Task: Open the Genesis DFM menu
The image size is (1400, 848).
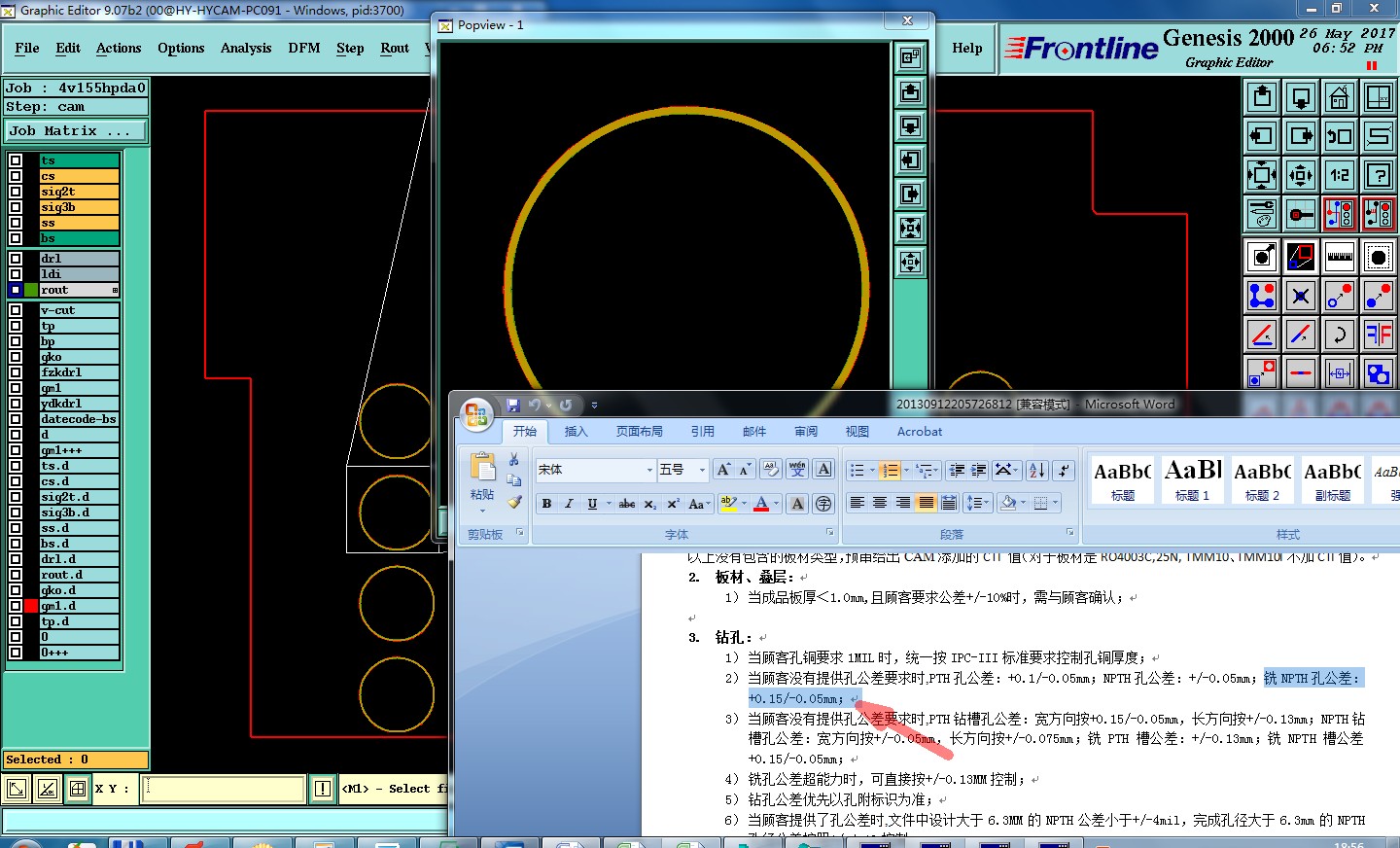Action: click(x=304, y=48)
